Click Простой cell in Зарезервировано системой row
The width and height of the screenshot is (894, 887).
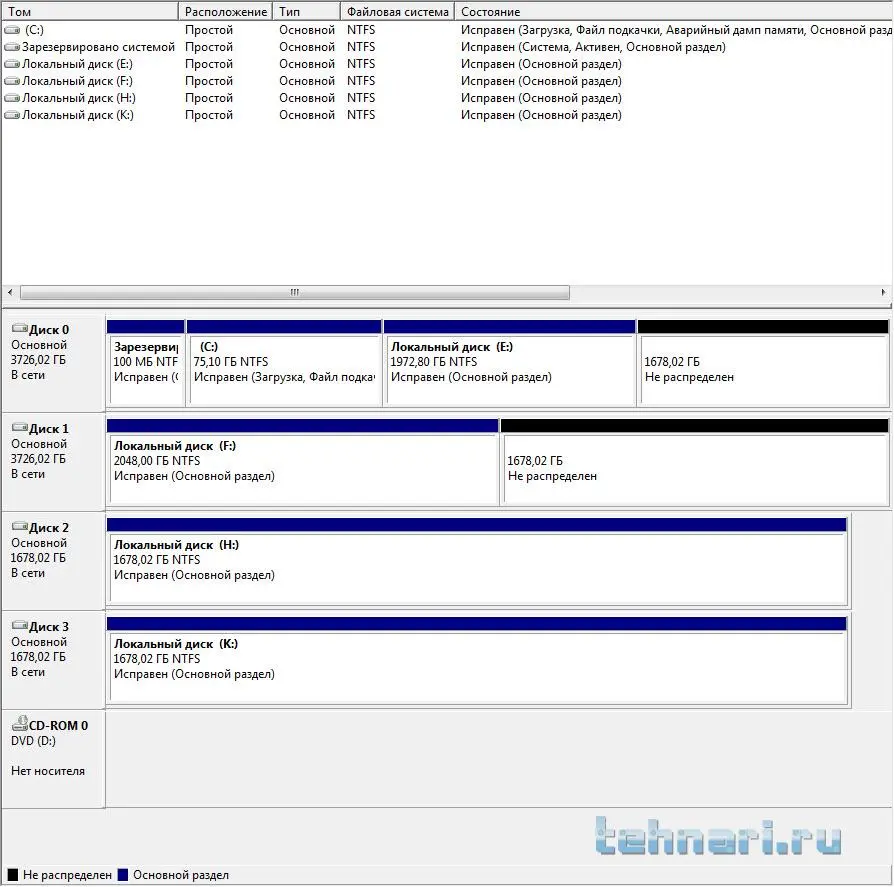pos(209,47)
